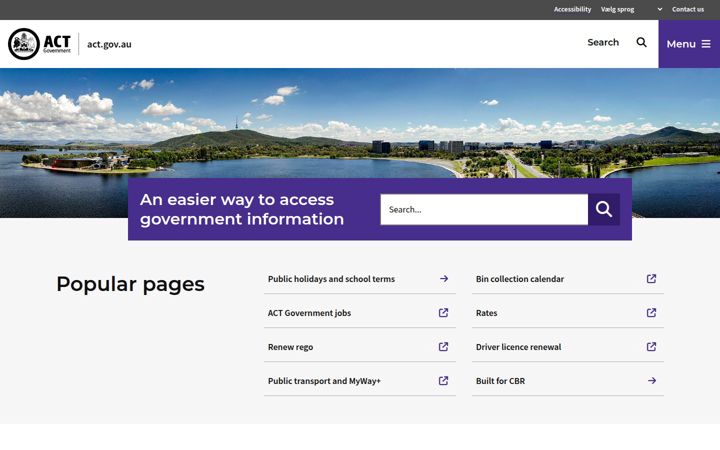
Task: Click the Search label in the header
Action: coord(603,43)
